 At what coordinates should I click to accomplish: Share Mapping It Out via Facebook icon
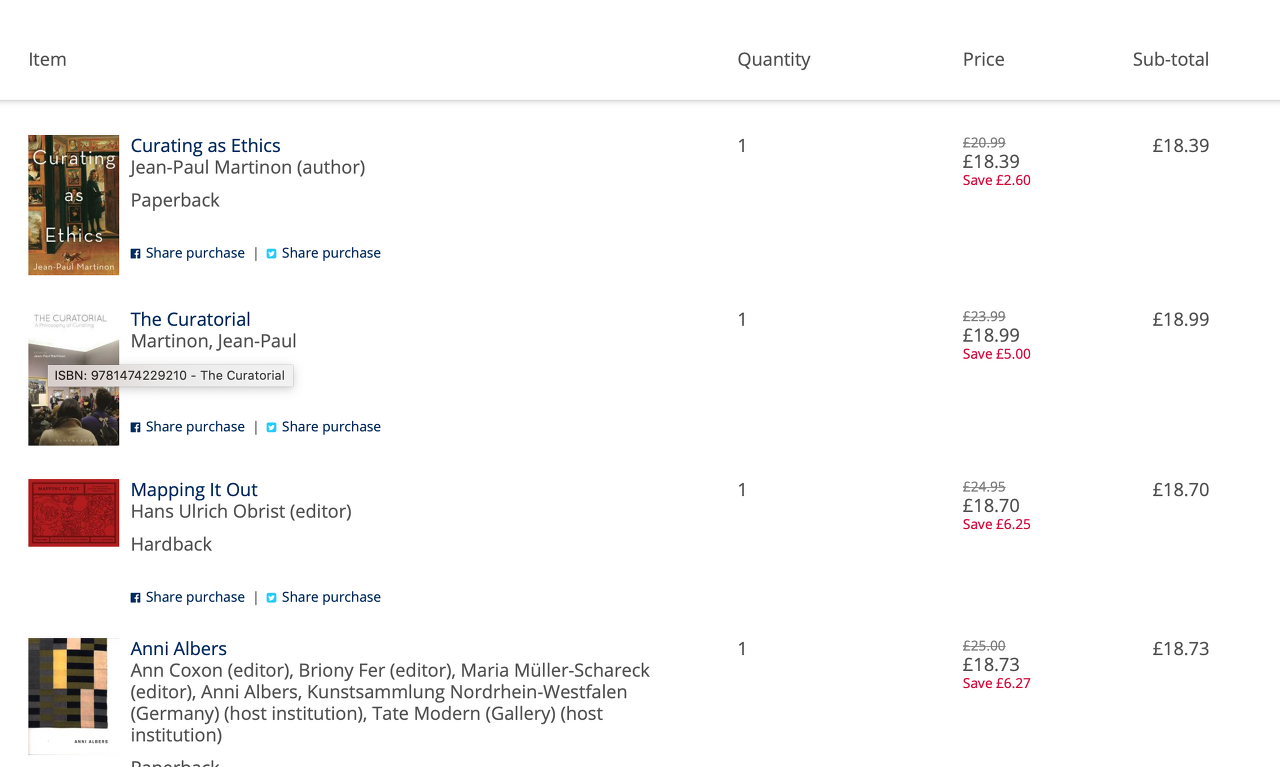click(136, 598)
